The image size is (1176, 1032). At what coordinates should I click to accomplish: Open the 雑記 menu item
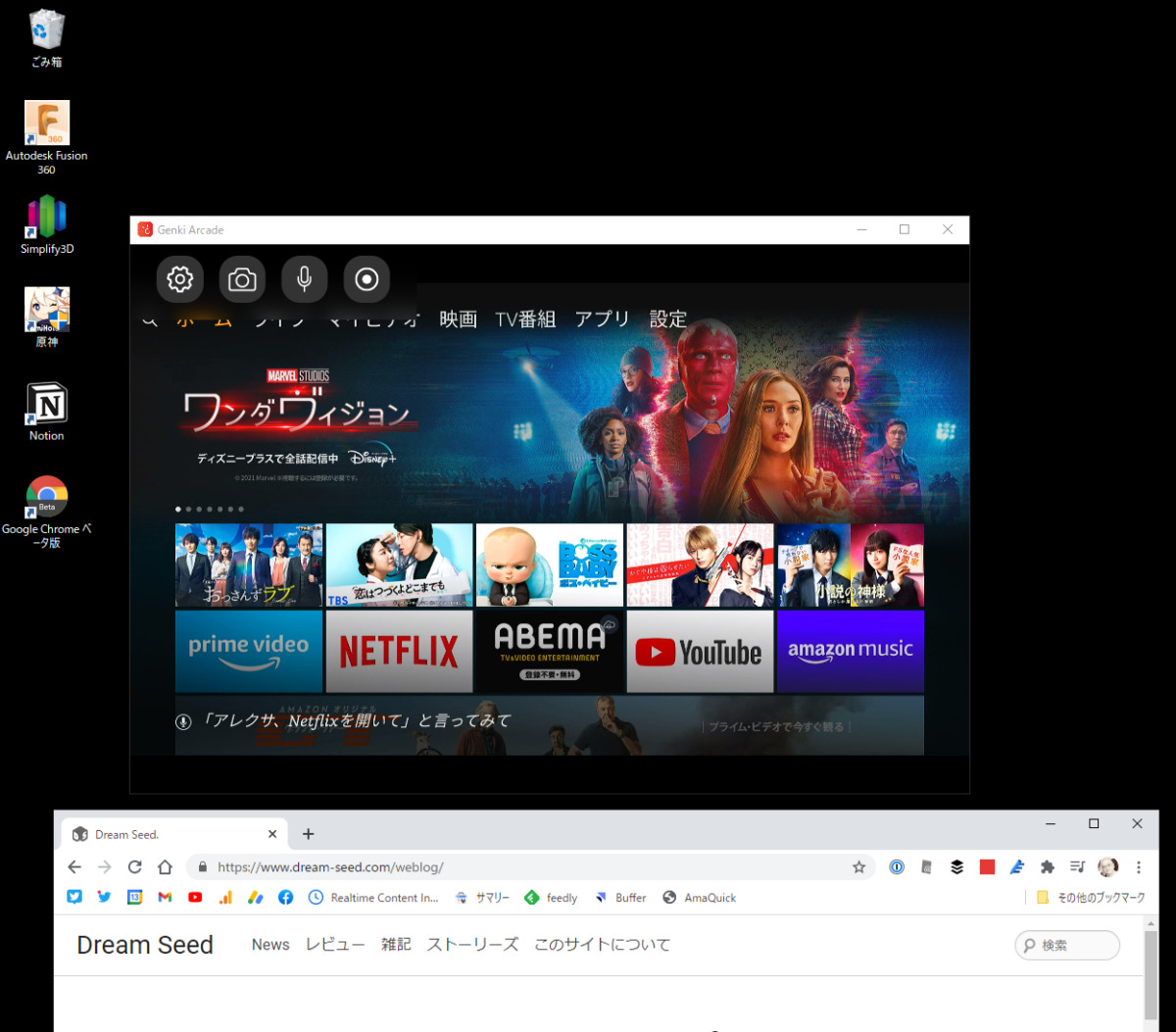point(396,945)
